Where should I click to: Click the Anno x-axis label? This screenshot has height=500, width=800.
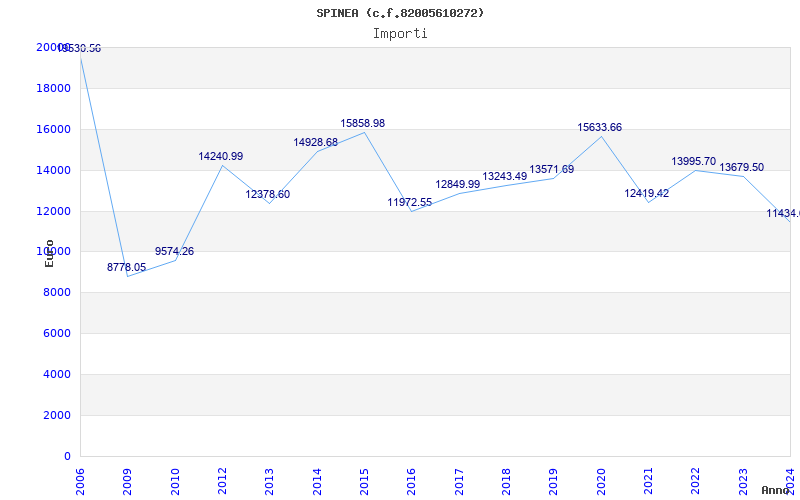(x=776, y=490)
